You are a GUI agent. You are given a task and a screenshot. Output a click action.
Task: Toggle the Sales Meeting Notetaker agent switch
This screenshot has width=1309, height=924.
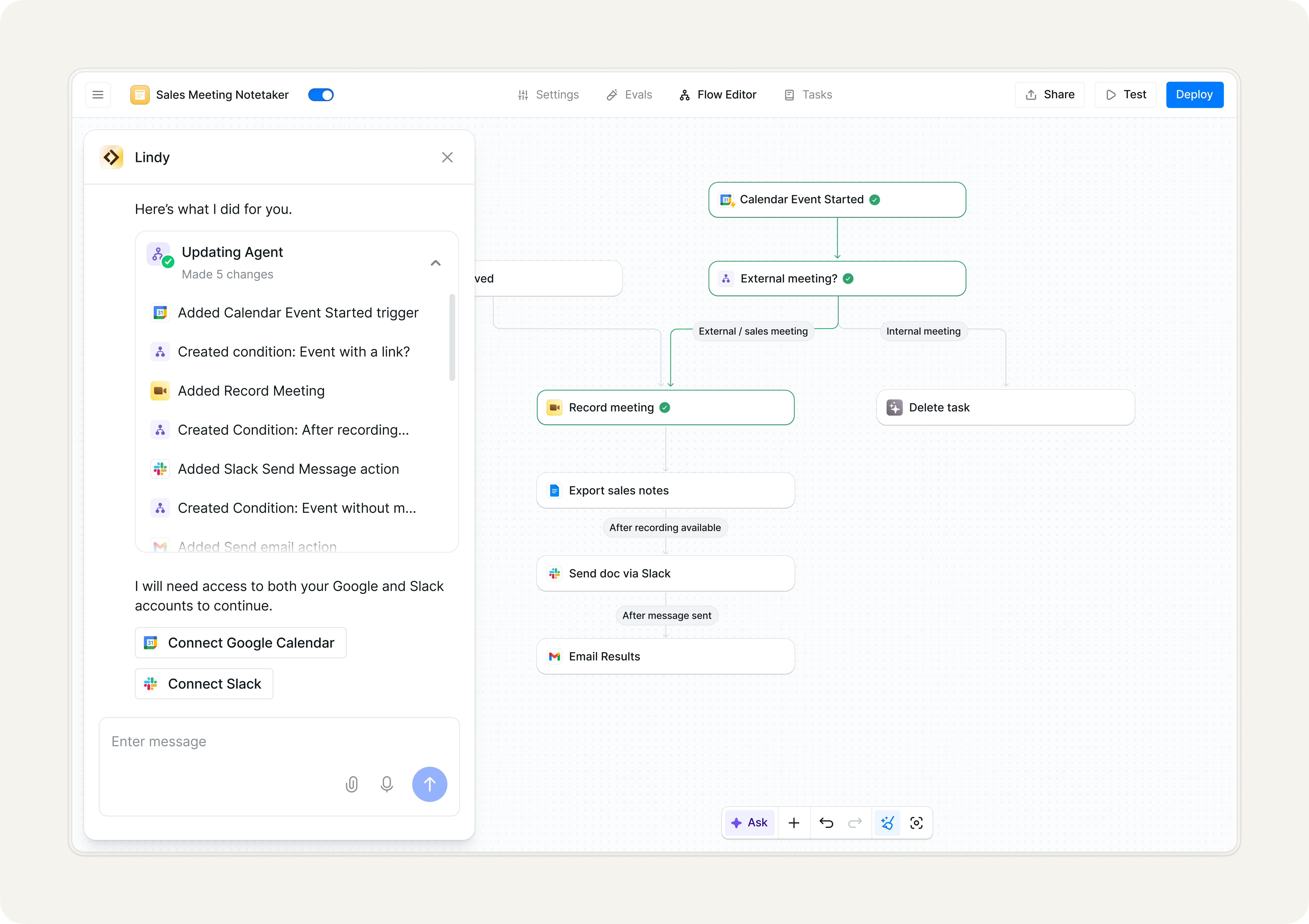click(321, 95)
